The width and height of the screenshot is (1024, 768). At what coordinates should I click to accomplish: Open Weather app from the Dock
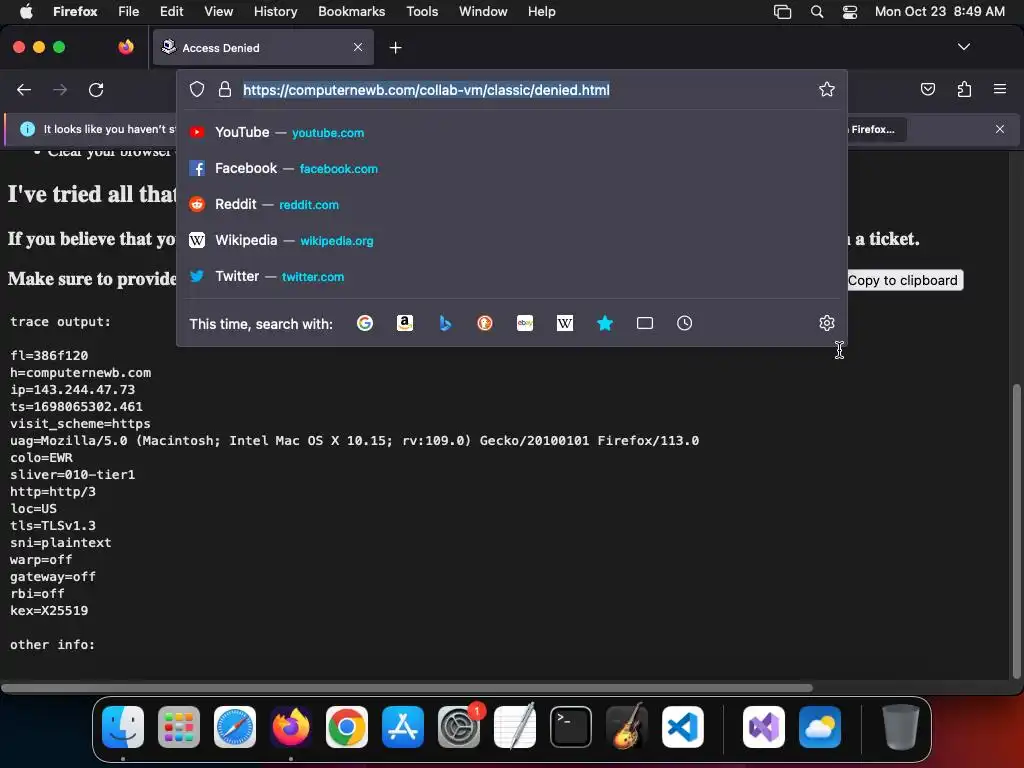point(820,726)
